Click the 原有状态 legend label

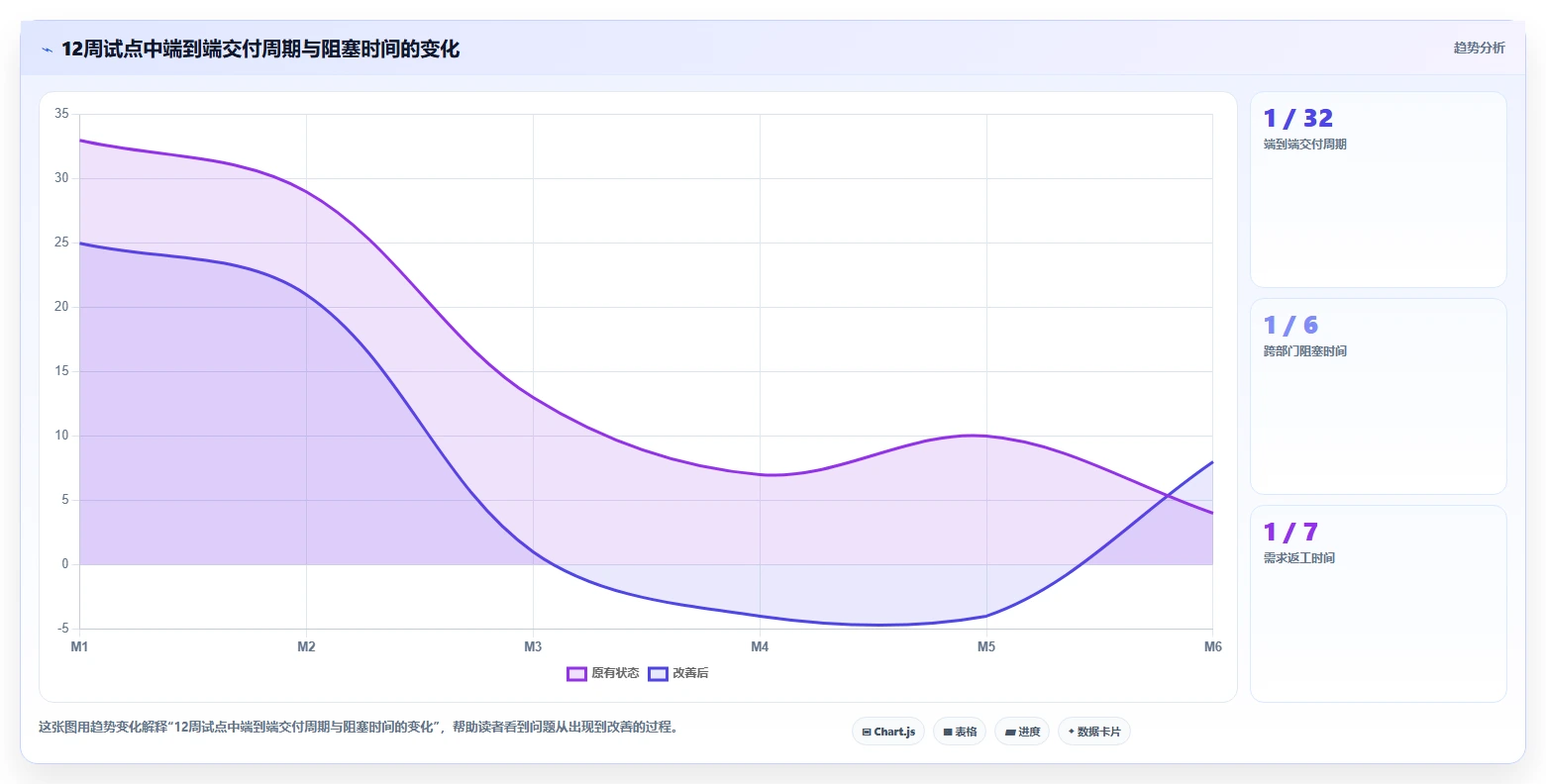pyautogui.click(x=615, y=674)
